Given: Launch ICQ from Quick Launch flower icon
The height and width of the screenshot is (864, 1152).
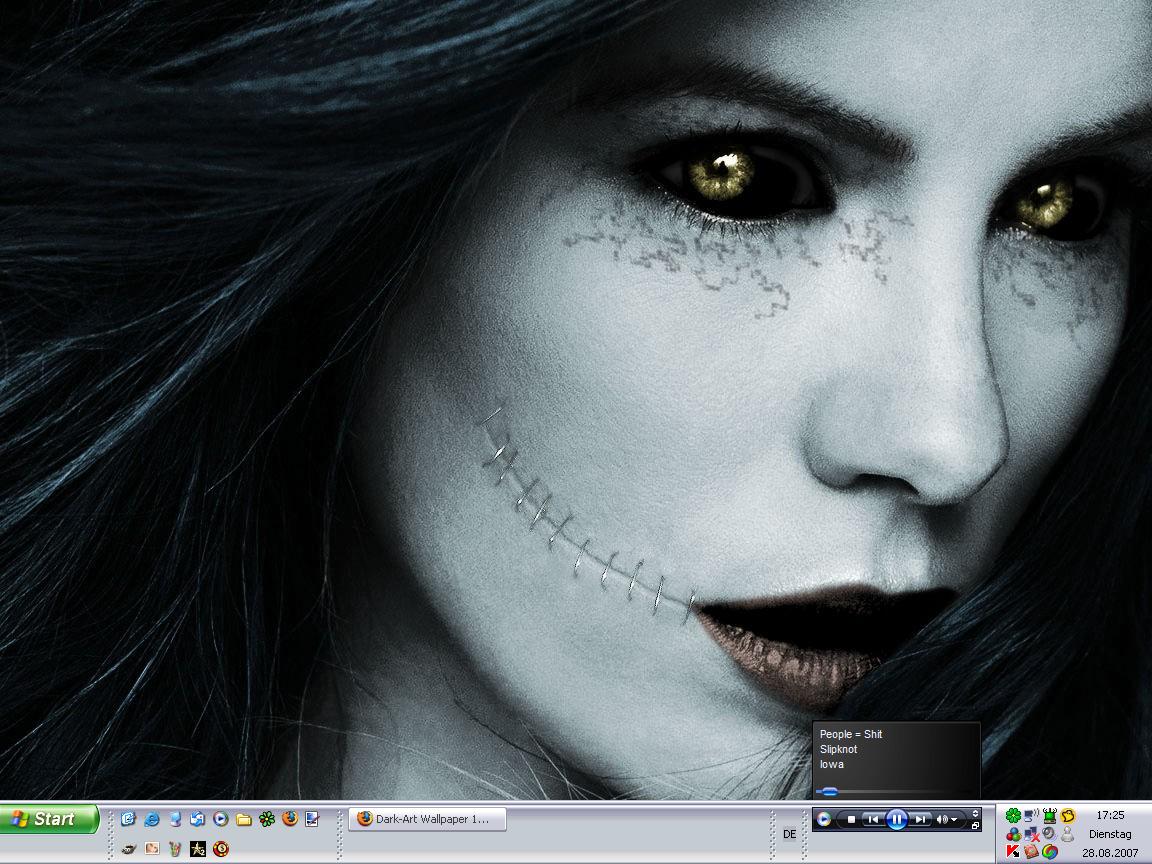Looking at the screenshot, I should [266, 819].
